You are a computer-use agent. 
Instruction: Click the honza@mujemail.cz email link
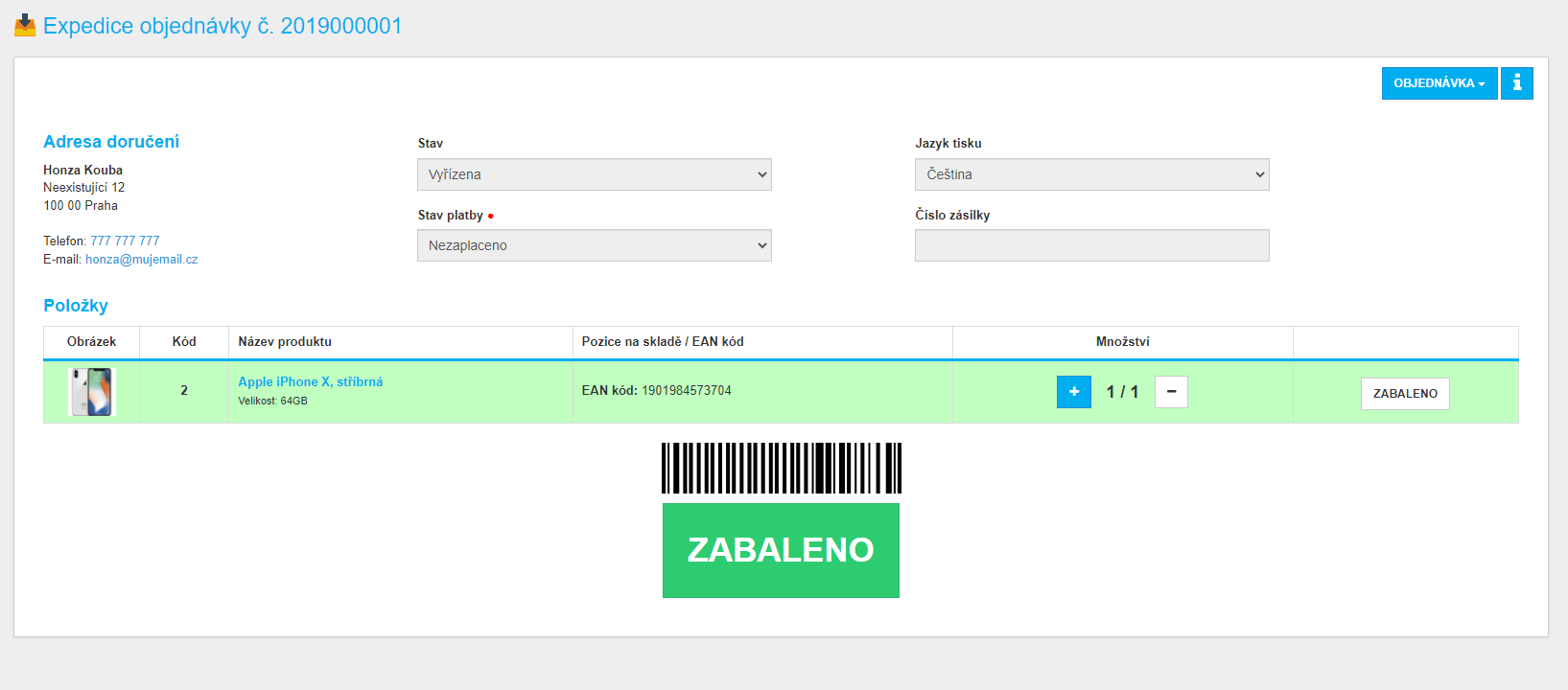point(142,259)
